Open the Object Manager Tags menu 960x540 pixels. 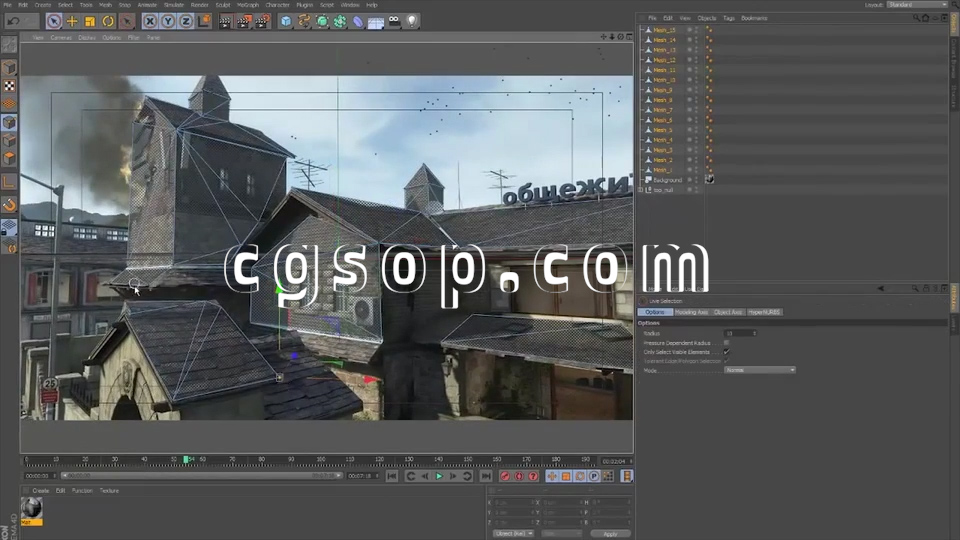729,18
